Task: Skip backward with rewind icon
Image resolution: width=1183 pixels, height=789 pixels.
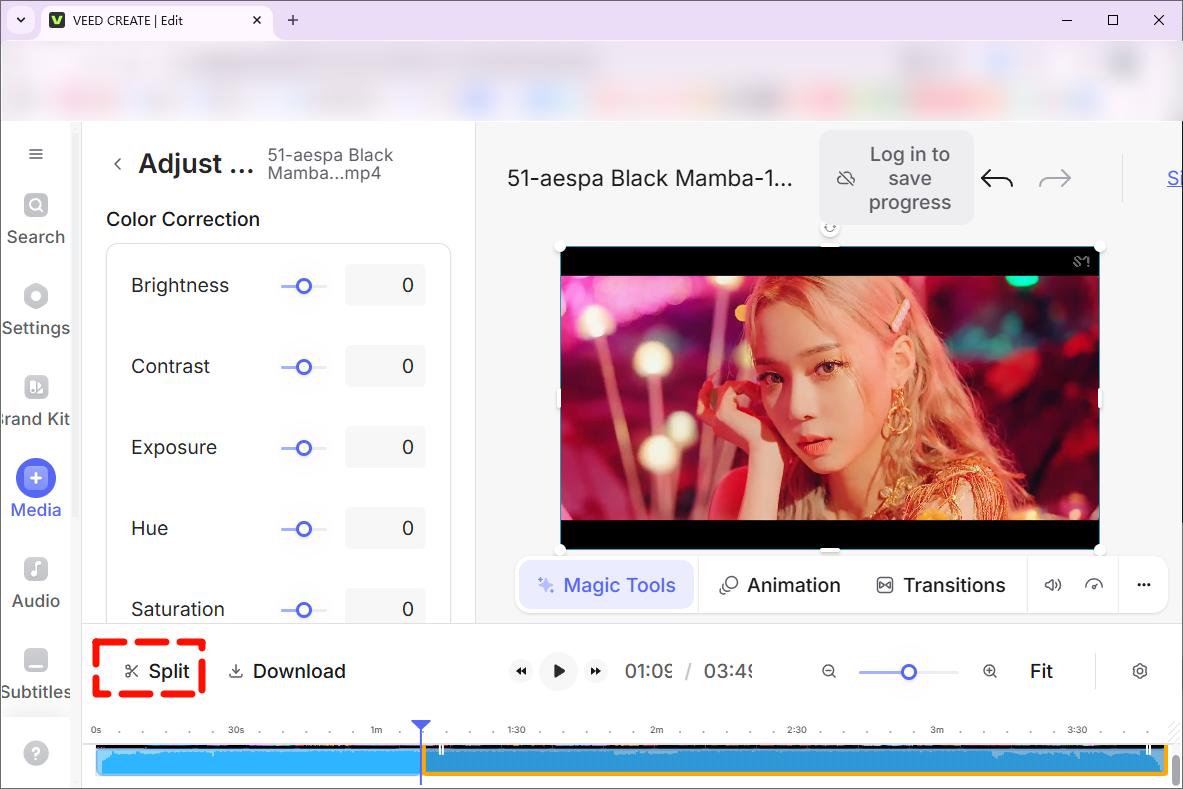Action: 521,671
